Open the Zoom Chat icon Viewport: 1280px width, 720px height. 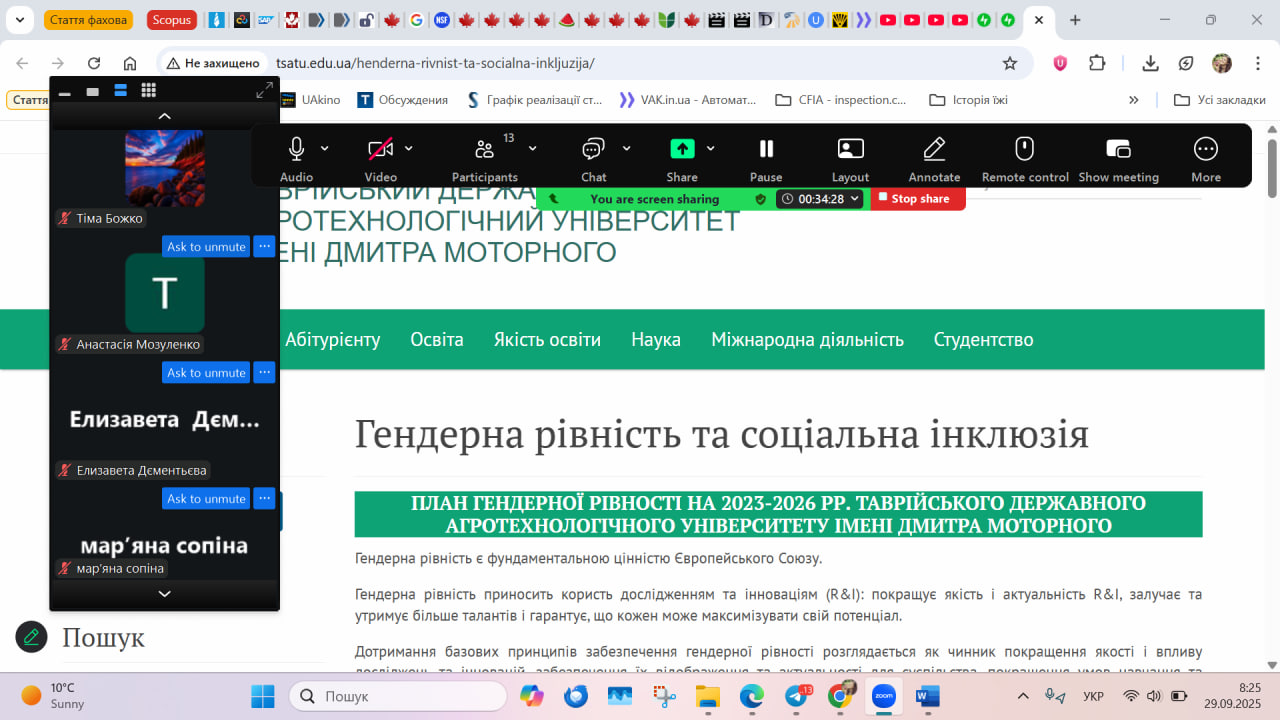pyautogui.click(x=593, y=149)
